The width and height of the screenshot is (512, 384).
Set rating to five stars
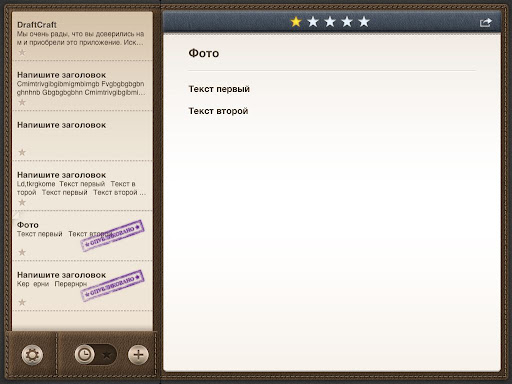(364, 22)
